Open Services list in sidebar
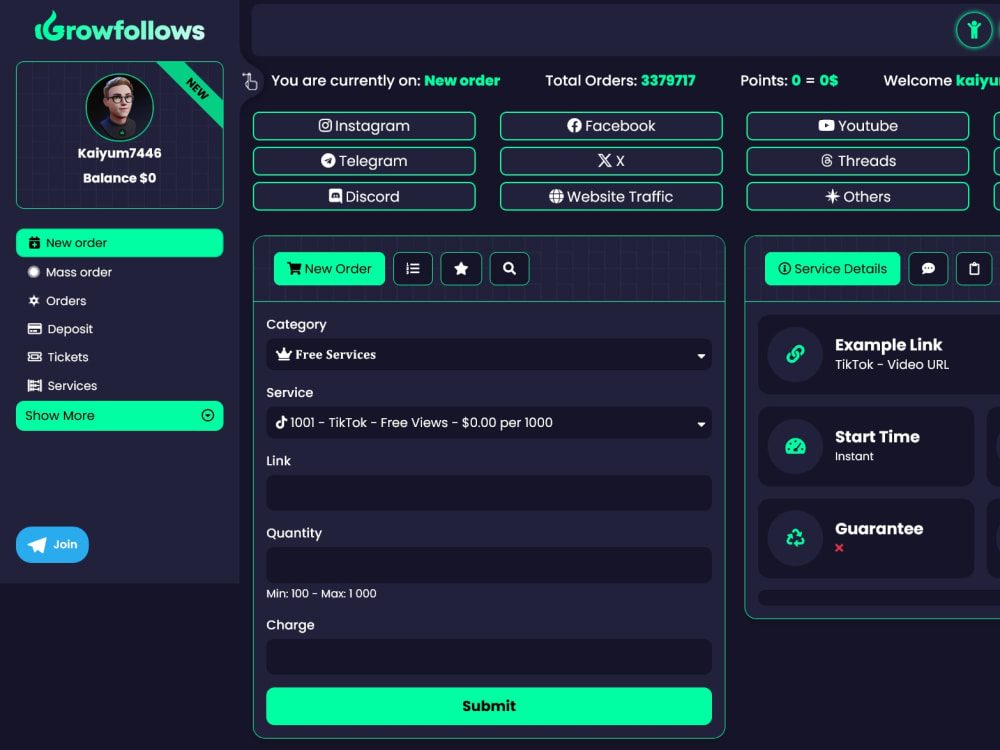The height and width of the screenshot is (750, 1000). pyautogui.click(x=62, y=386)
